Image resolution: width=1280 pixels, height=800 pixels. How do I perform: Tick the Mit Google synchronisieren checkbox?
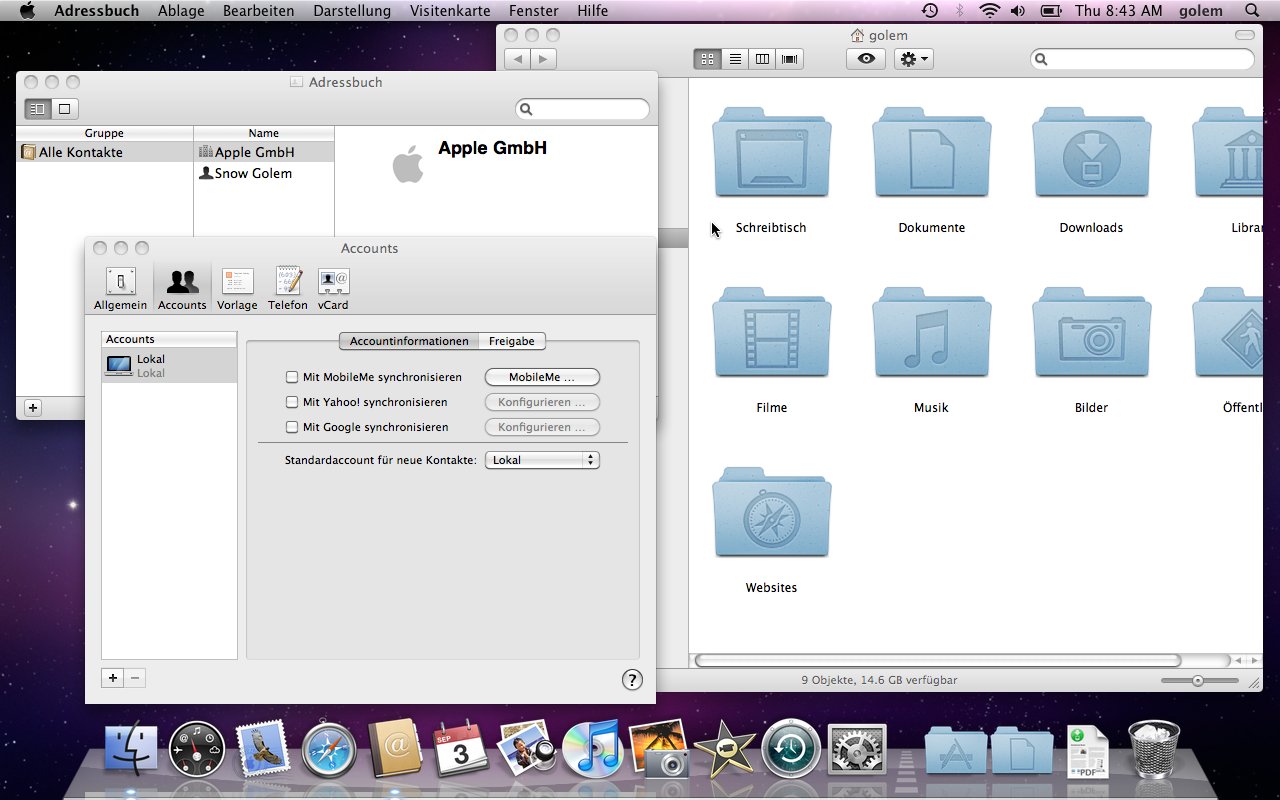coord(292,427)
